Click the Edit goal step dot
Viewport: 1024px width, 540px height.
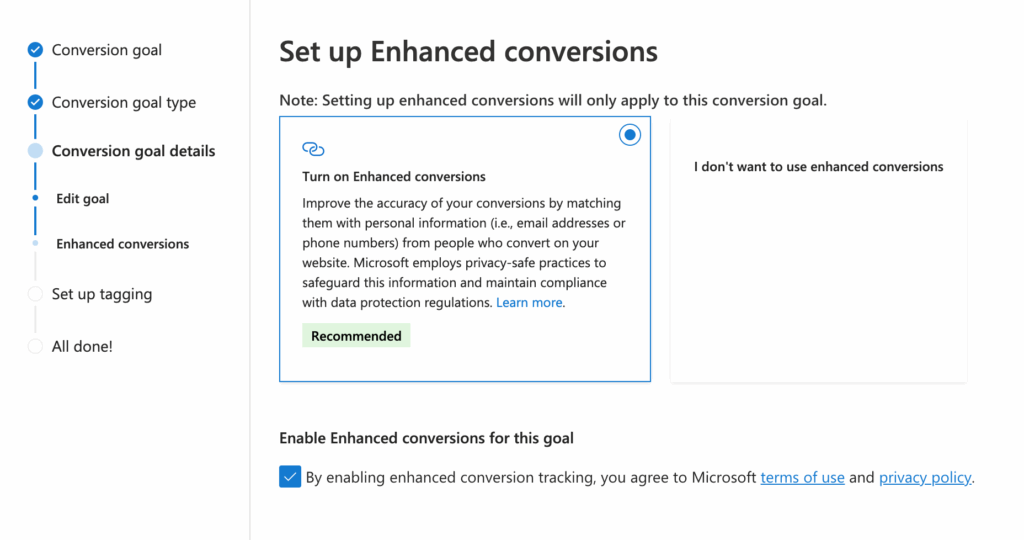(x=35, y=198)
